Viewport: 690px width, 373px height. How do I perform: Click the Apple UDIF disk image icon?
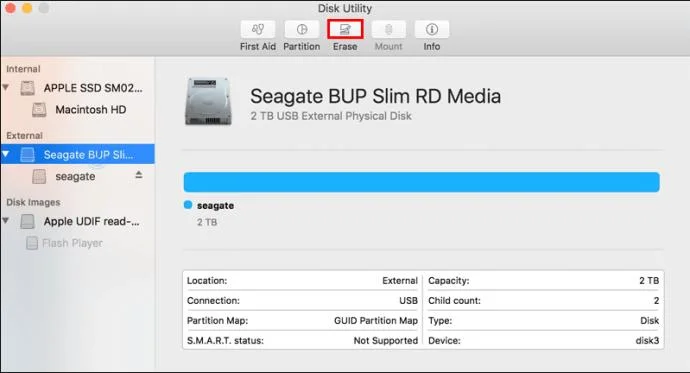click(x=27, y=221)
